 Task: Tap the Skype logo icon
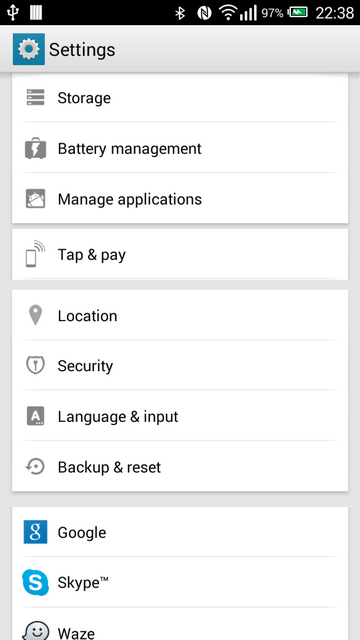[36, 582]
